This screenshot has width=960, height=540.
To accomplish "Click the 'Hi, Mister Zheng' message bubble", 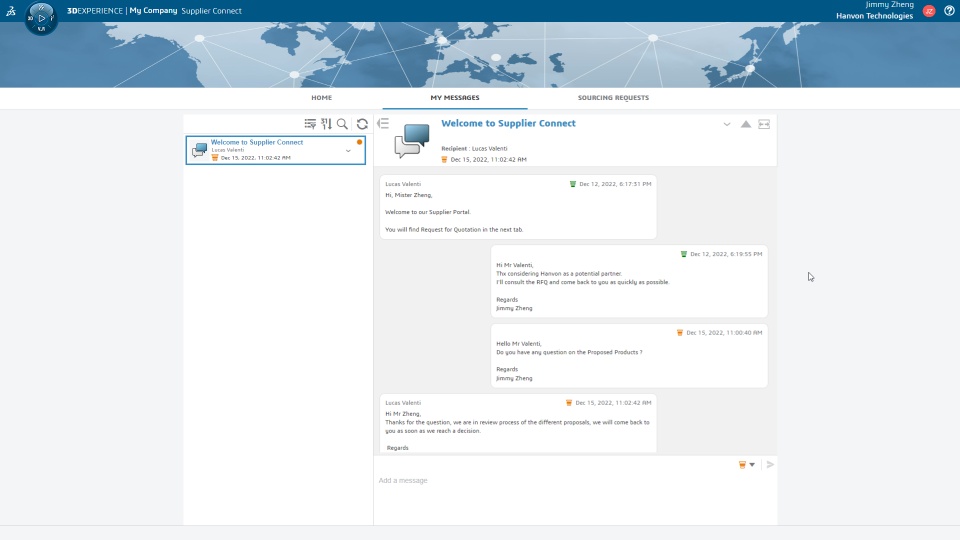I will pyautogui.click(x=518, y=207).
